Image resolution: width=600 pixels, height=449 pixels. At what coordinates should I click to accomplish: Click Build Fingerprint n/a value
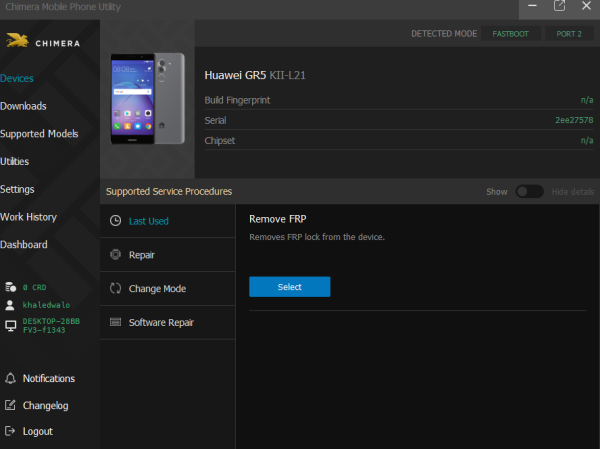587,100
